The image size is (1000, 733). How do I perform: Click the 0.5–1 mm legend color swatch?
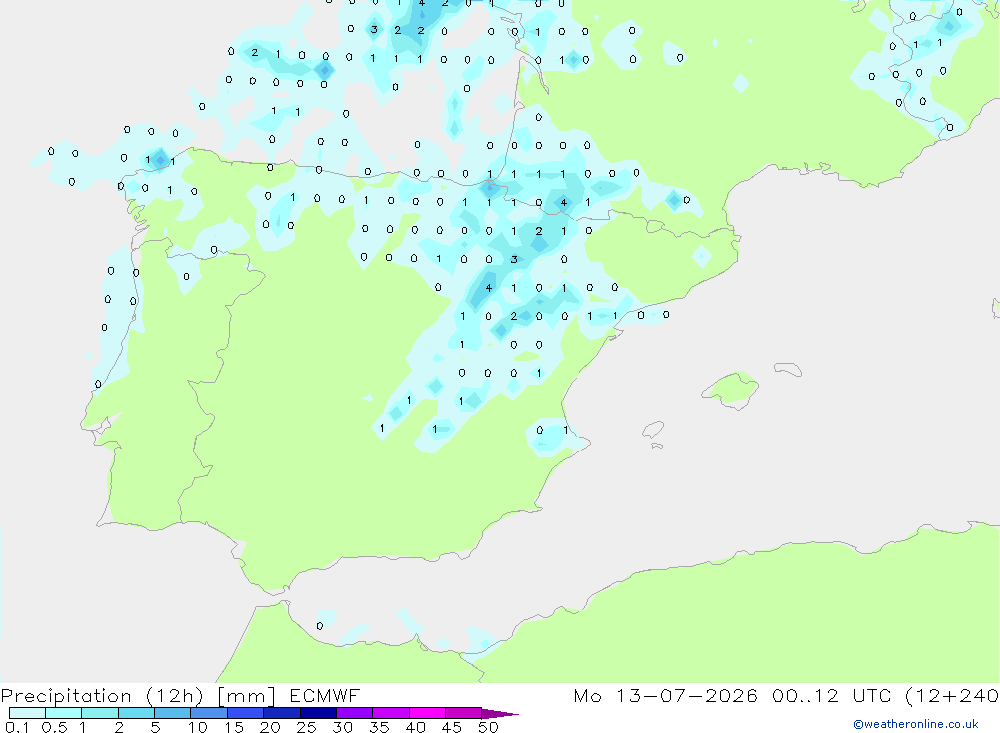click(64, 713)
